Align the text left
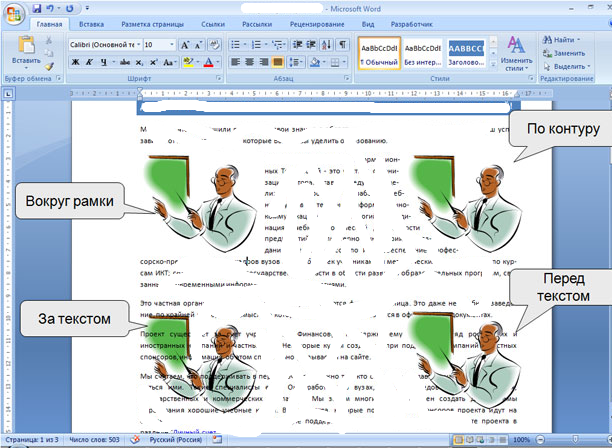Image resolution: width=612 pixels, height=448 pixels. pyautogui.click(x=235, y=62)
